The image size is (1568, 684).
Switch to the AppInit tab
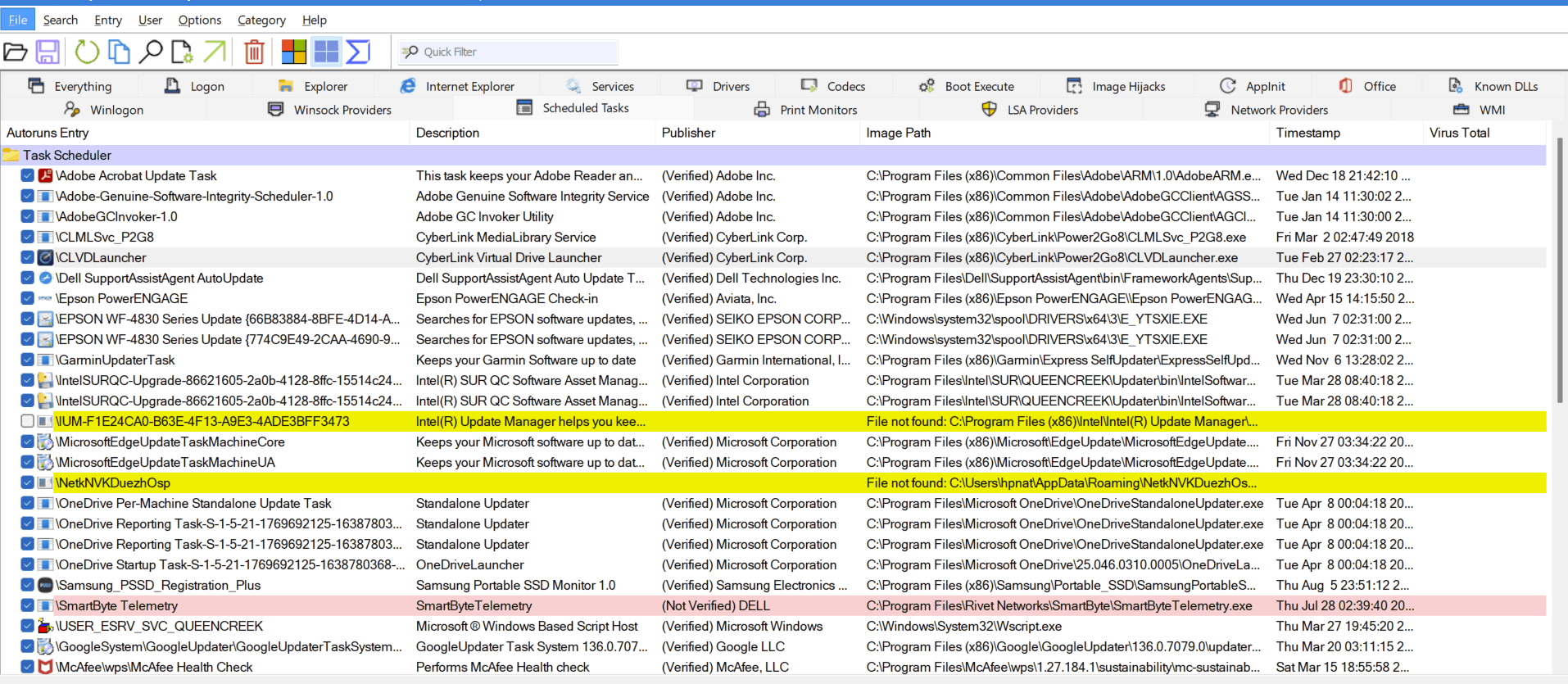coord(1253,86)
